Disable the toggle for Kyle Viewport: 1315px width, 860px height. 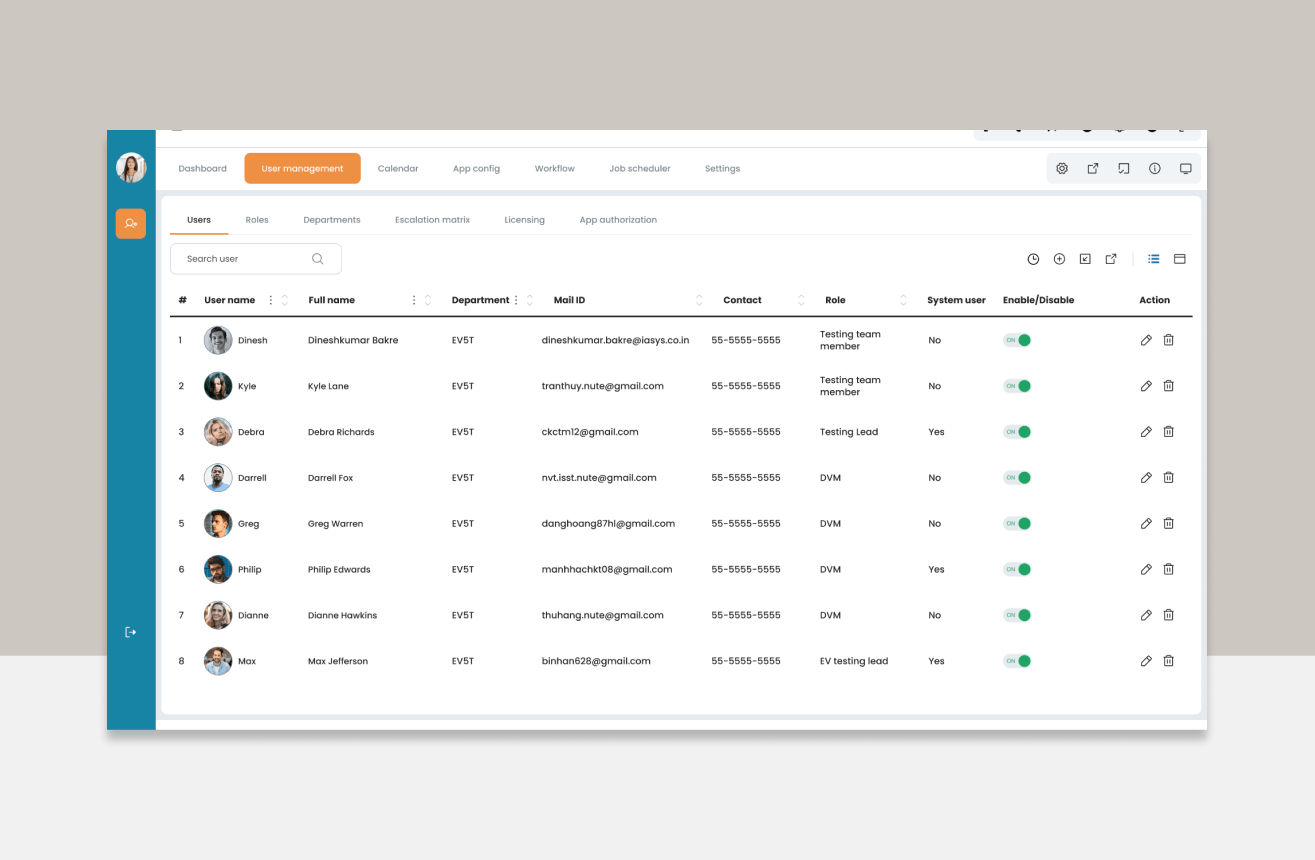pyautogui.click(x=1017, y=386)
